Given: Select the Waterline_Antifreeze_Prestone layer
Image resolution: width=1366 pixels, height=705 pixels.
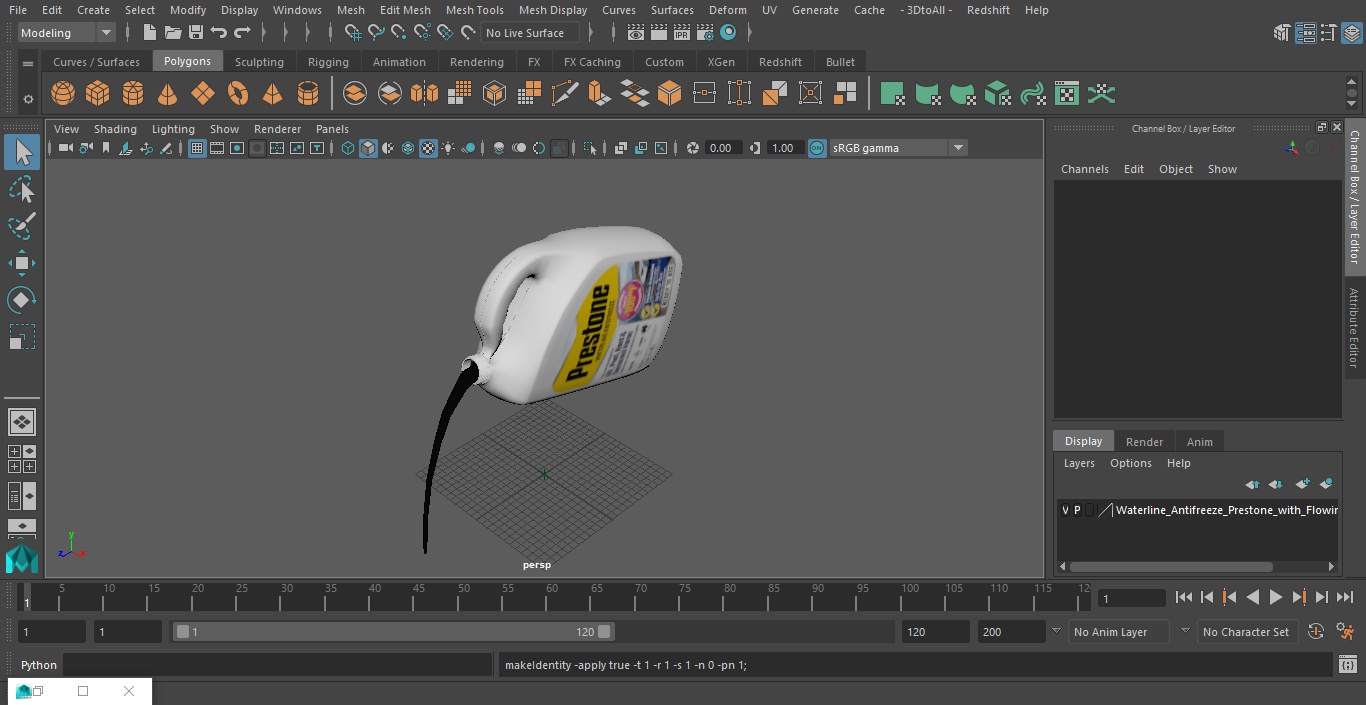Looking at the screenshot, I should pyautogui.click(x=1226, y=510).
